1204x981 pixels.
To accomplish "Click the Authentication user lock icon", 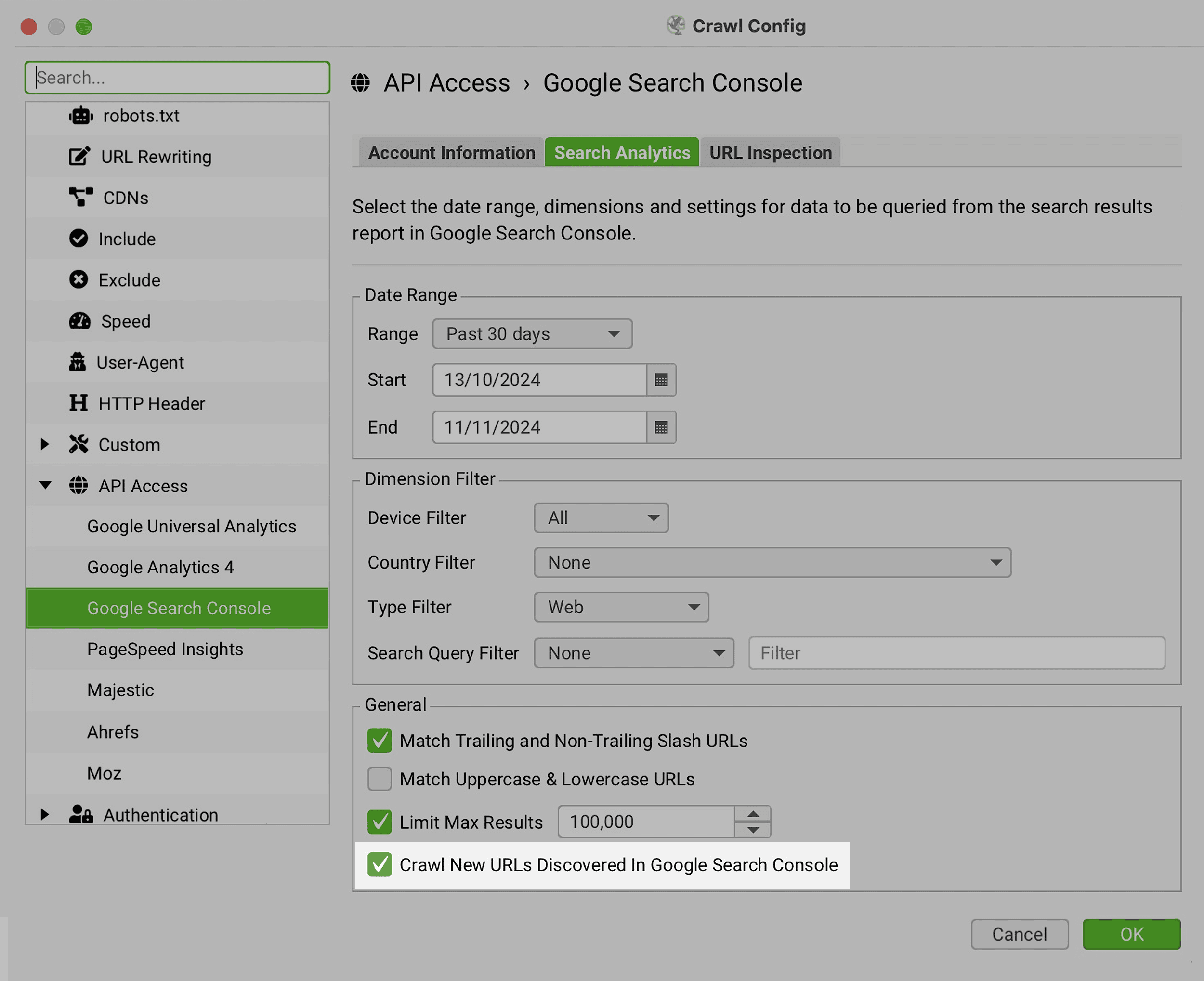I will tap(81, 814).
